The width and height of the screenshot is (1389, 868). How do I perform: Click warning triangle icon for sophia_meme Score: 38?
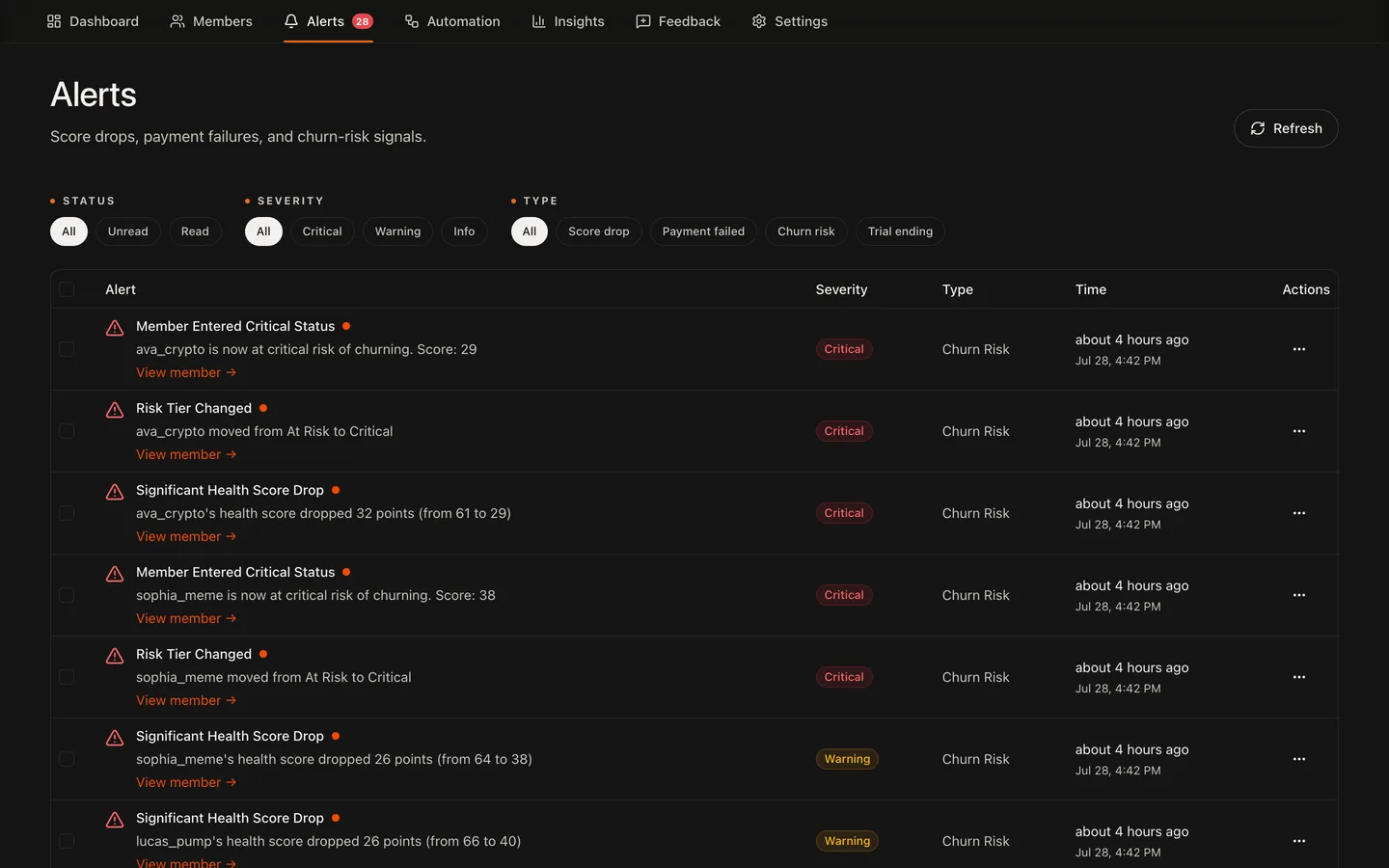[115, 574]
